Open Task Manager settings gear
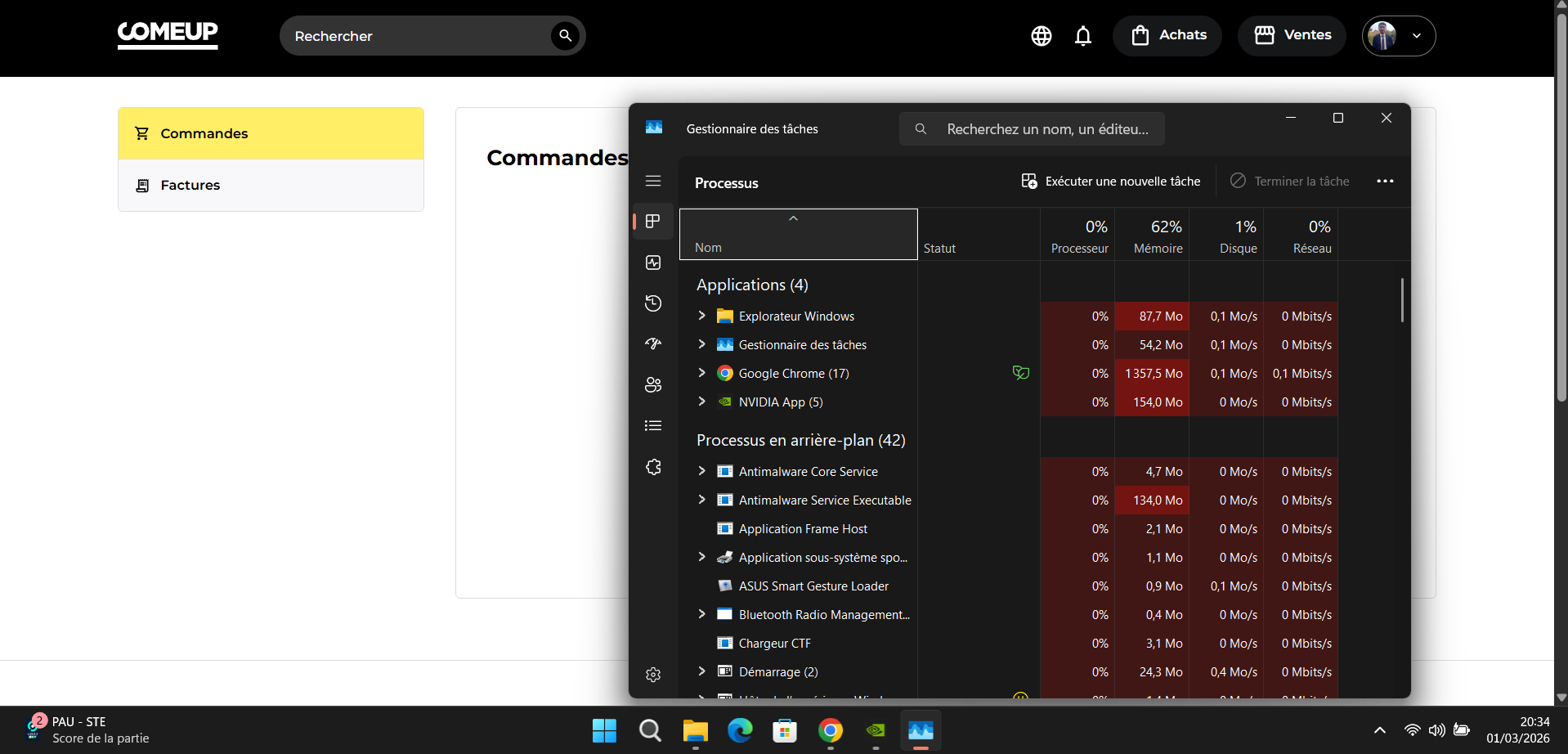The height and width of the screenshot is (754, 1568). (653, 675)
